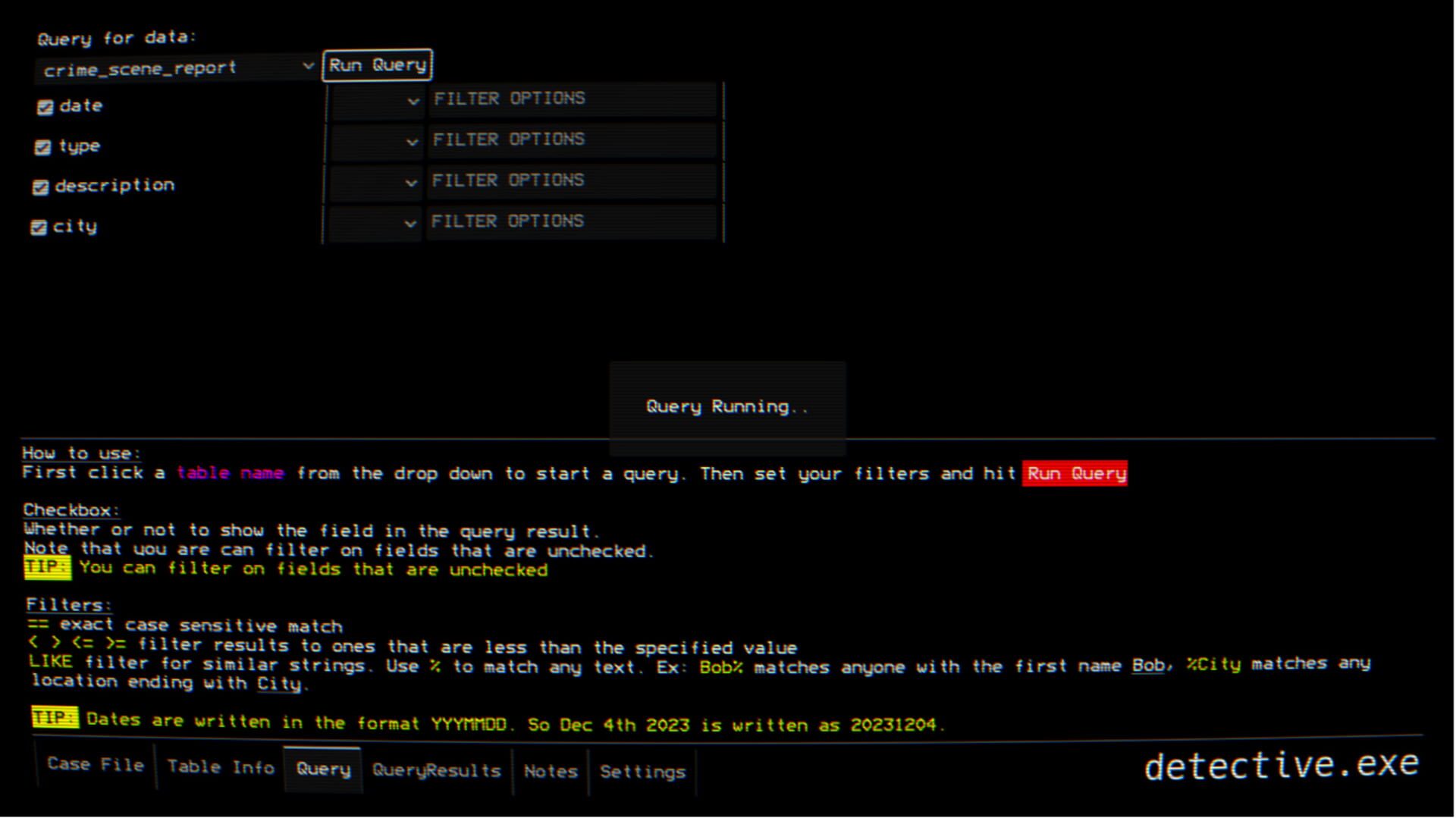Click the type FILTER OPTIONS field

572,139
